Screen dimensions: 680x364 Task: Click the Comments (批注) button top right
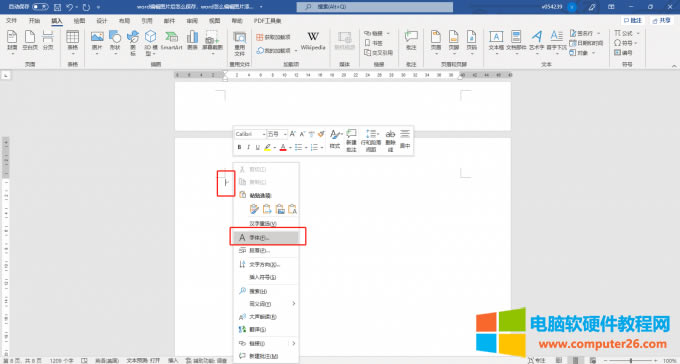(632, 20)
